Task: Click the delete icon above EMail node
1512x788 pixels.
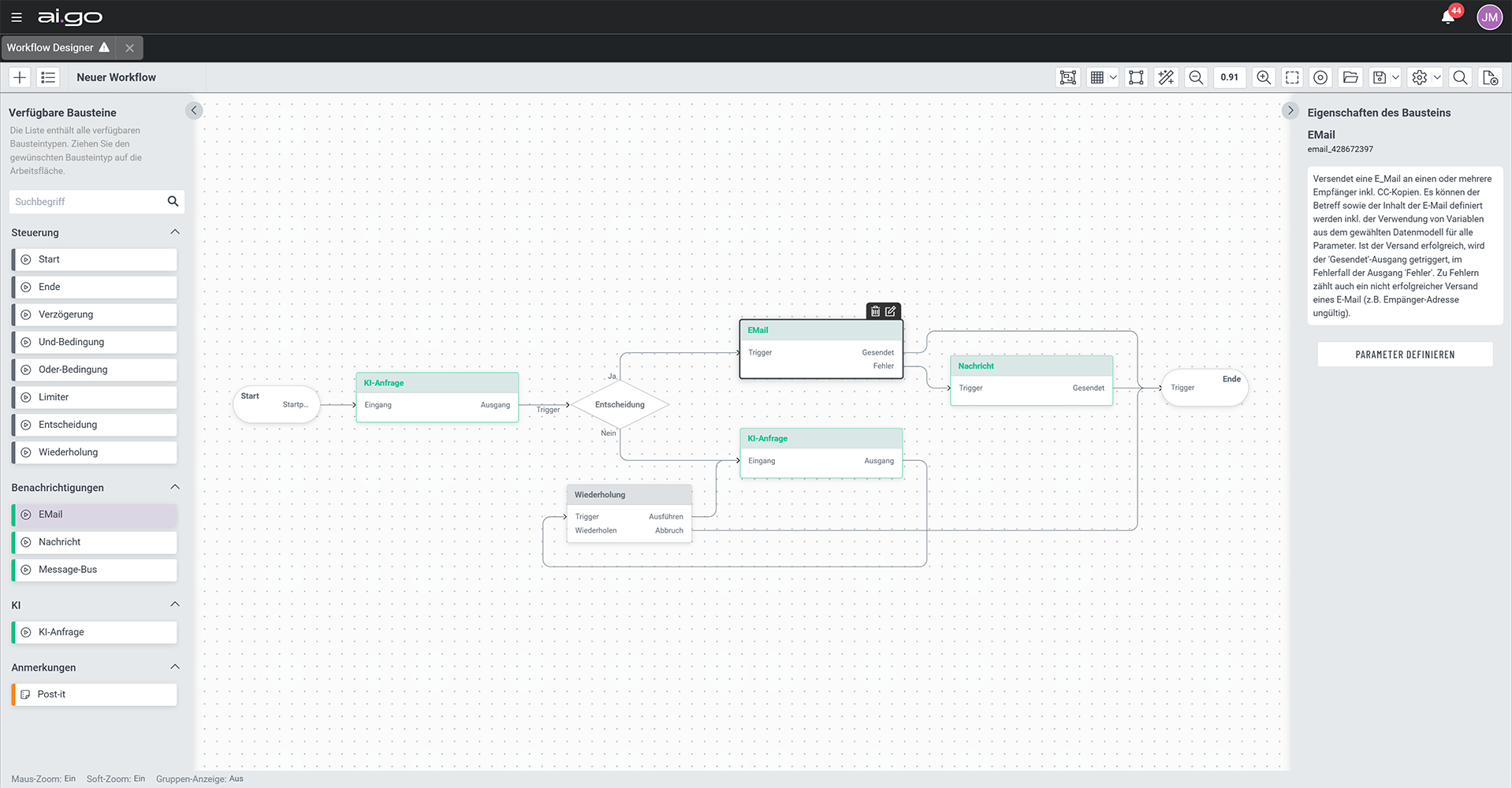Action: (x=875, y=311)
